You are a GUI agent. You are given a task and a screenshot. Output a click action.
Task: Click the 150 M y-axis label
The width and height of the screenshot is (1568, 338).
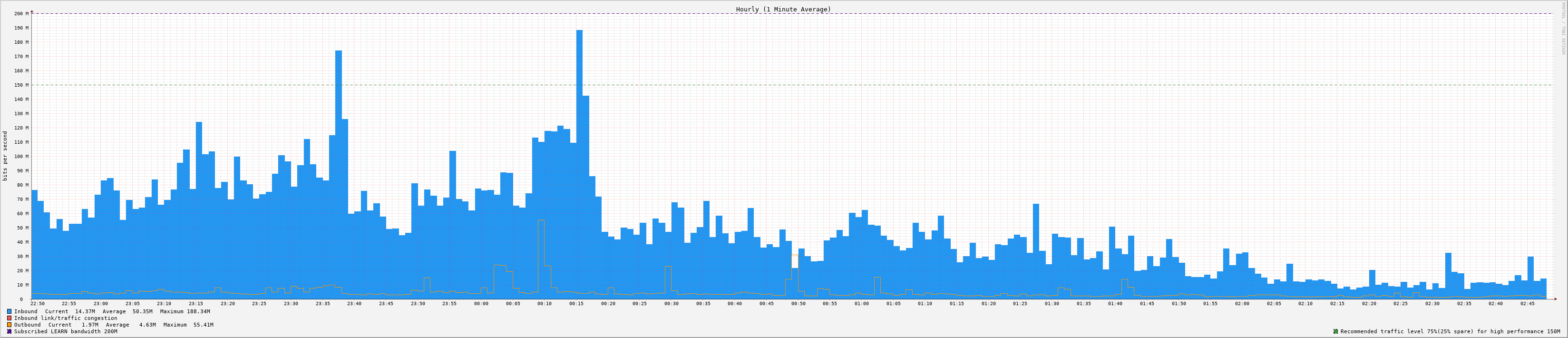[21, 85]
